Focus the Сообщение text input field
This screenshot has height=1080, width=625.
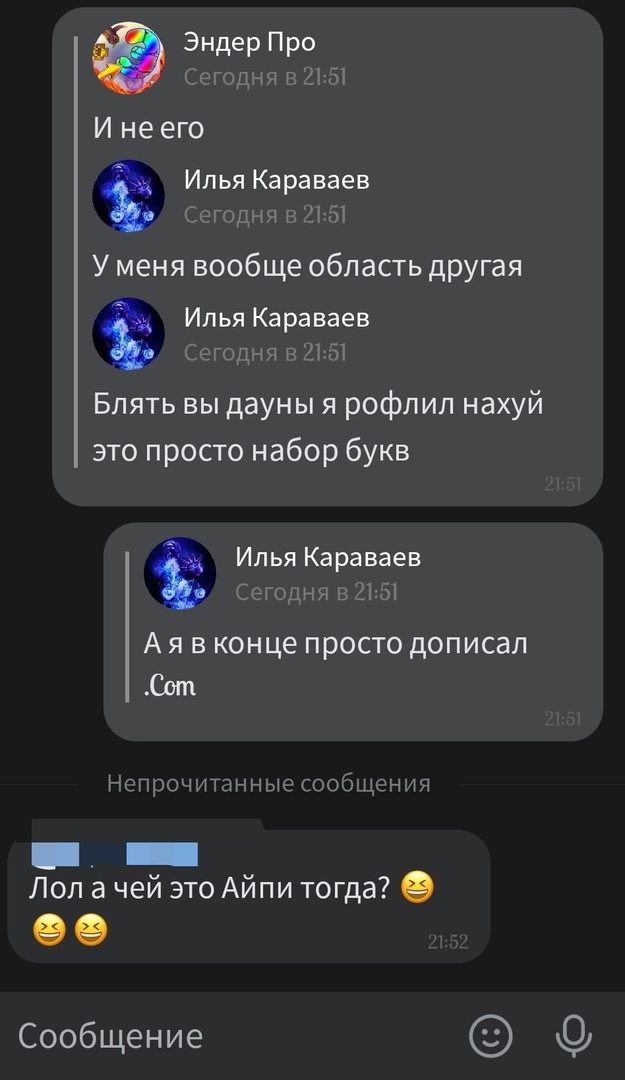[234, 1035]
